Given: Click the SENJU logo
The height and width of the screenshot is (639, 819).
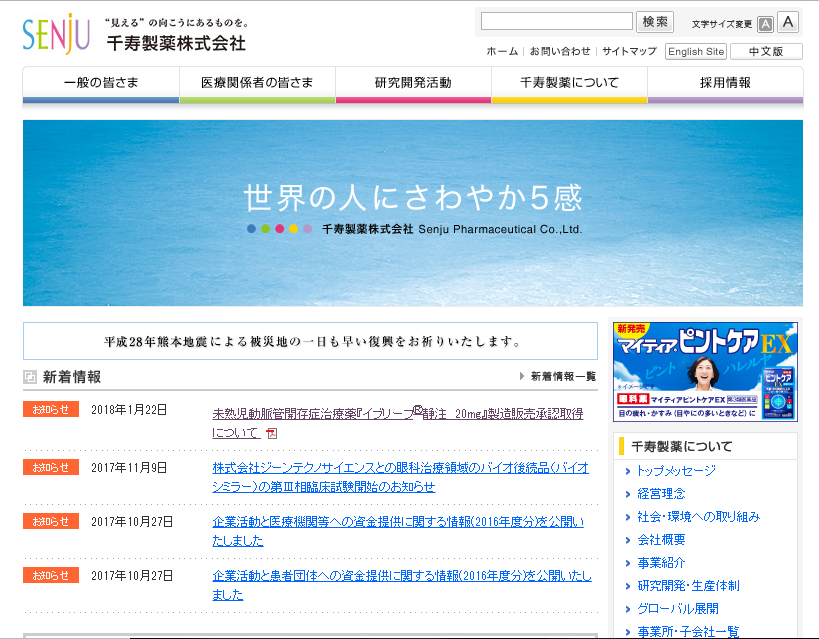Looking at the screenshot, I should click(56, 34).
